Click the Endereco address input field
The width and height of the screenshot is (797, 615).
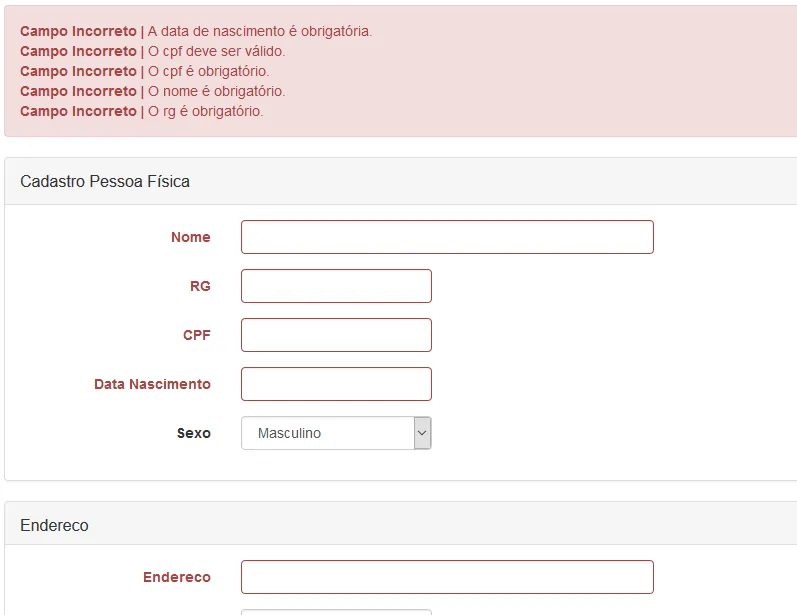[447, 577]
